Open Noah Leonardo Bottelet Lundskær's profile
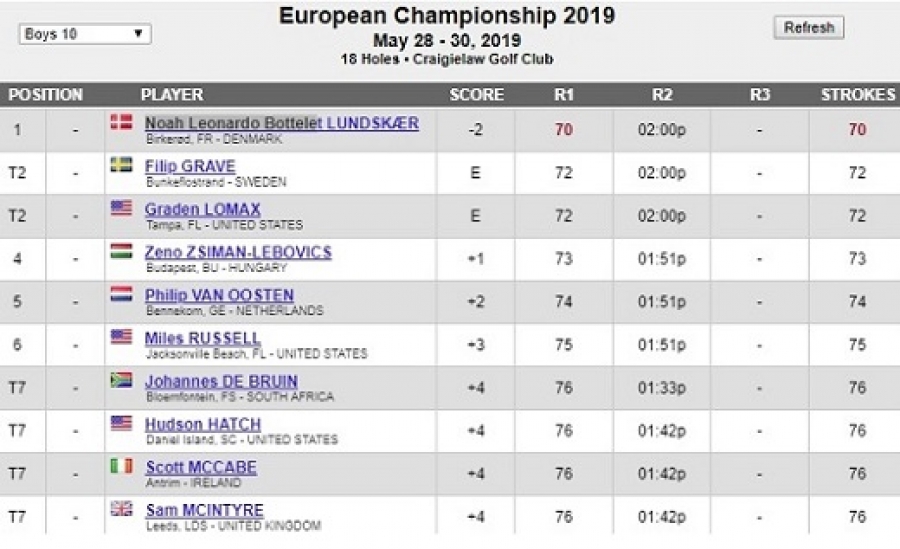The image size is (900, 549). click(x=281, y=123)
